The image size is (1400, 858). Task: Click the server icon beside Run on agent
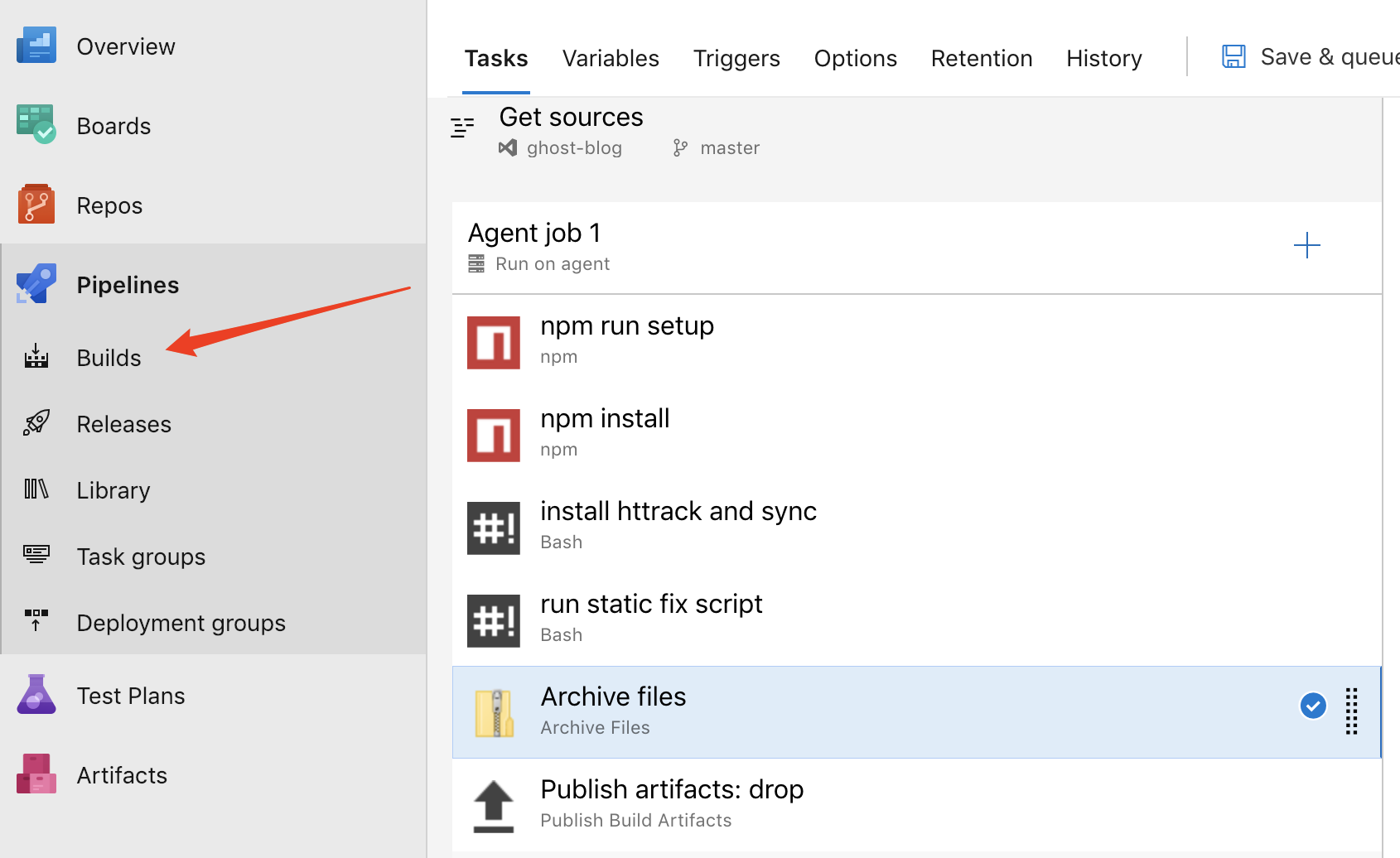pyautogui.click(x=476, y=264)
